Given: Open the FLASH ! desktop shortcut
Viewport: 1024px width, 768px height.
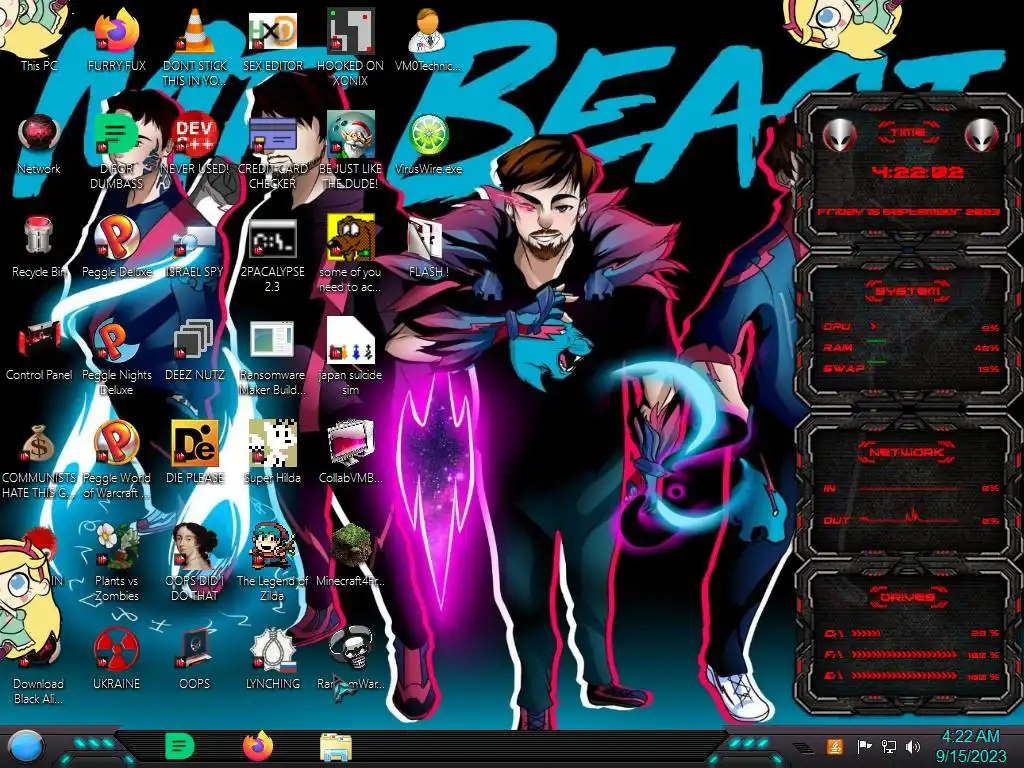Looking at the screenshot, I should coord(428,247).
